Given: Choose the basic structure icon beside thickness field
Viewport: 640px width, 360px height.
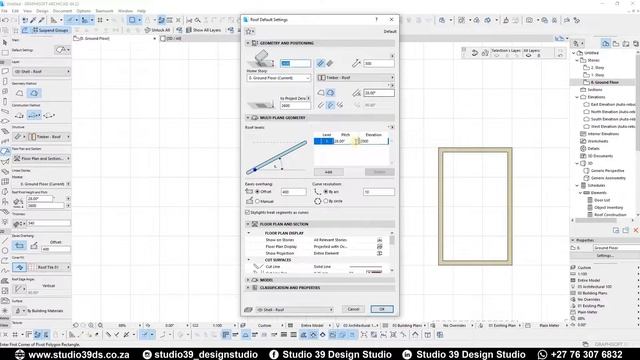Looking at the screenshot, I should (321, 63).
